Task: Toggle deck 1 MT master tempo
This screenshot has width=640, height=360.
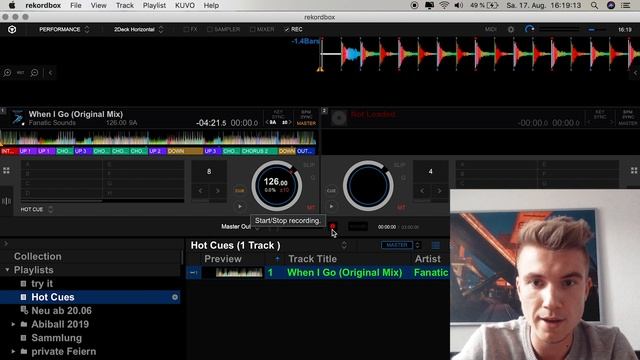Action: pyautogui.click(x=311, y=207)
